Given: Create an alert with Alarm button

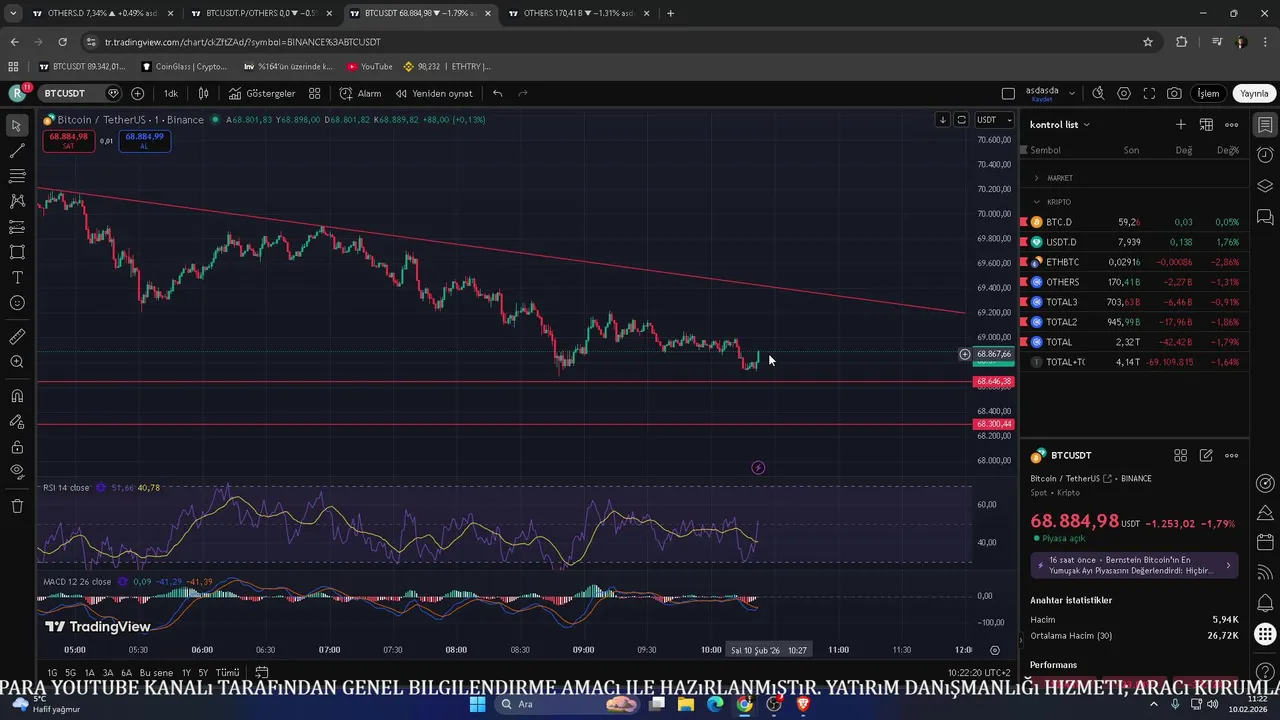Looking at the screenshot, I should (360, 93).
